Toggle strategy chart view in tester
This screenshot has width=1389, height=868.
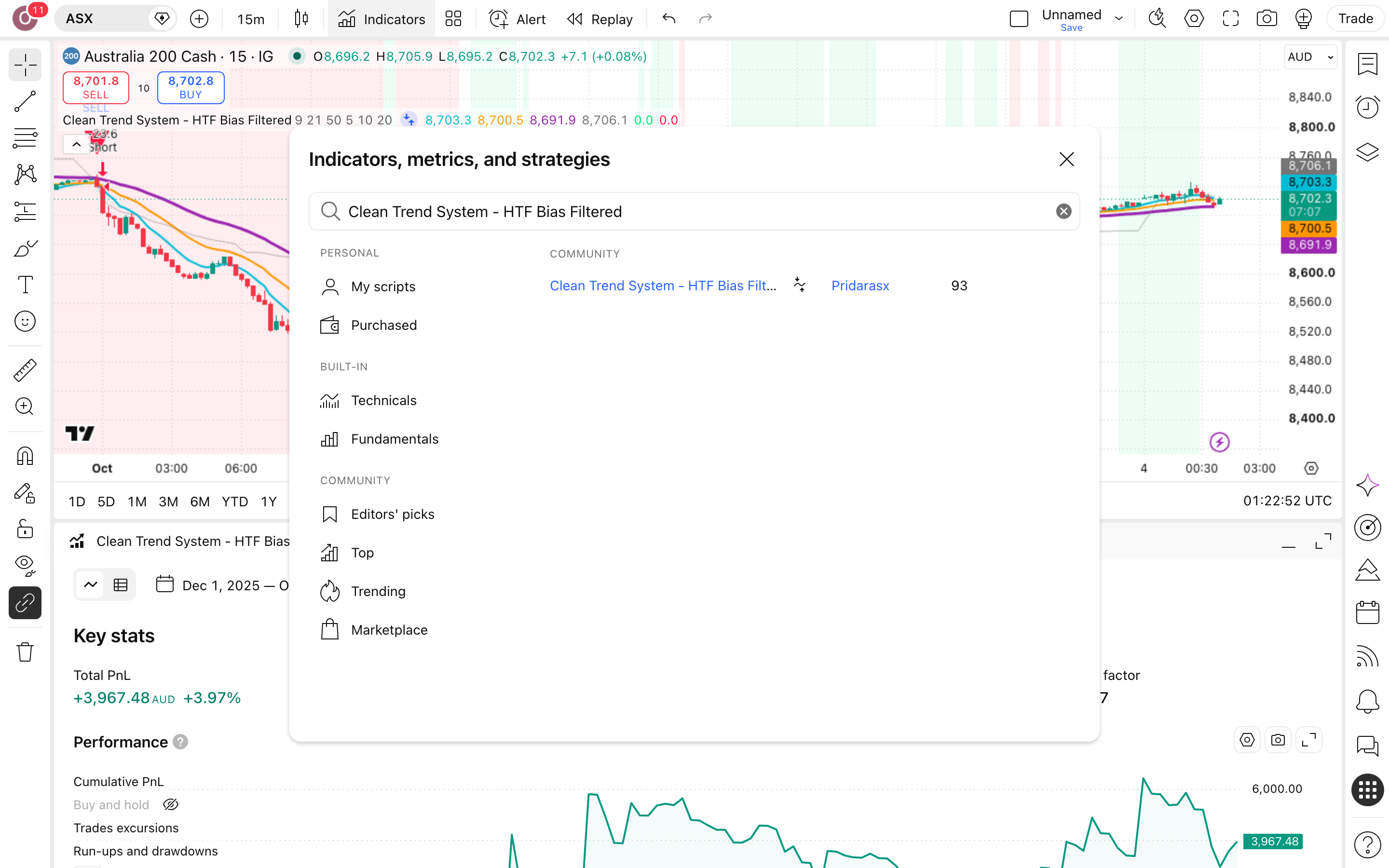click(x=91, y=585)
